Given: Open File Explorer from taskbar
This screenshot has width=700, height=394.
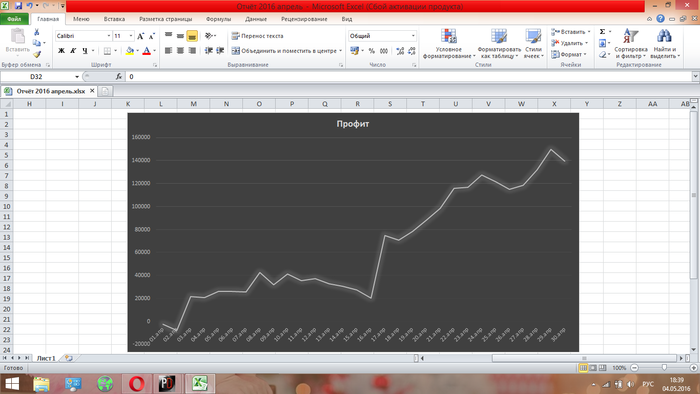Looking at the screenshot, I should point(42,384).
